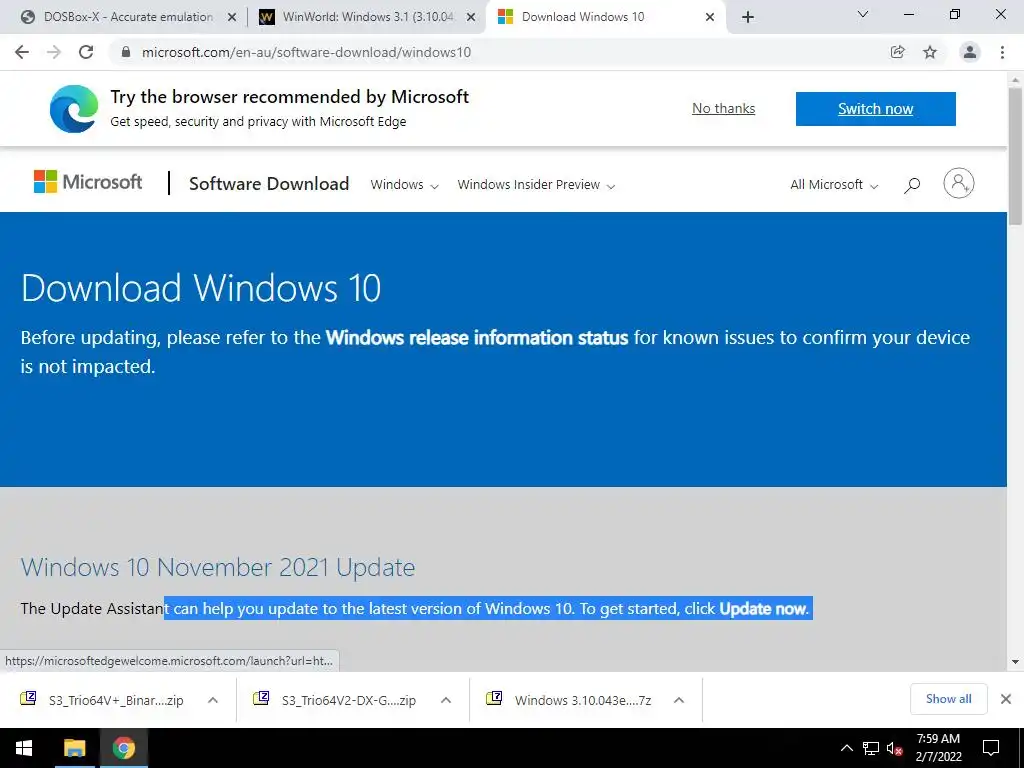This screenshot has height=768, width=1024.
Task: Click the Microsoft Edge logo
Action: [74, 108]
